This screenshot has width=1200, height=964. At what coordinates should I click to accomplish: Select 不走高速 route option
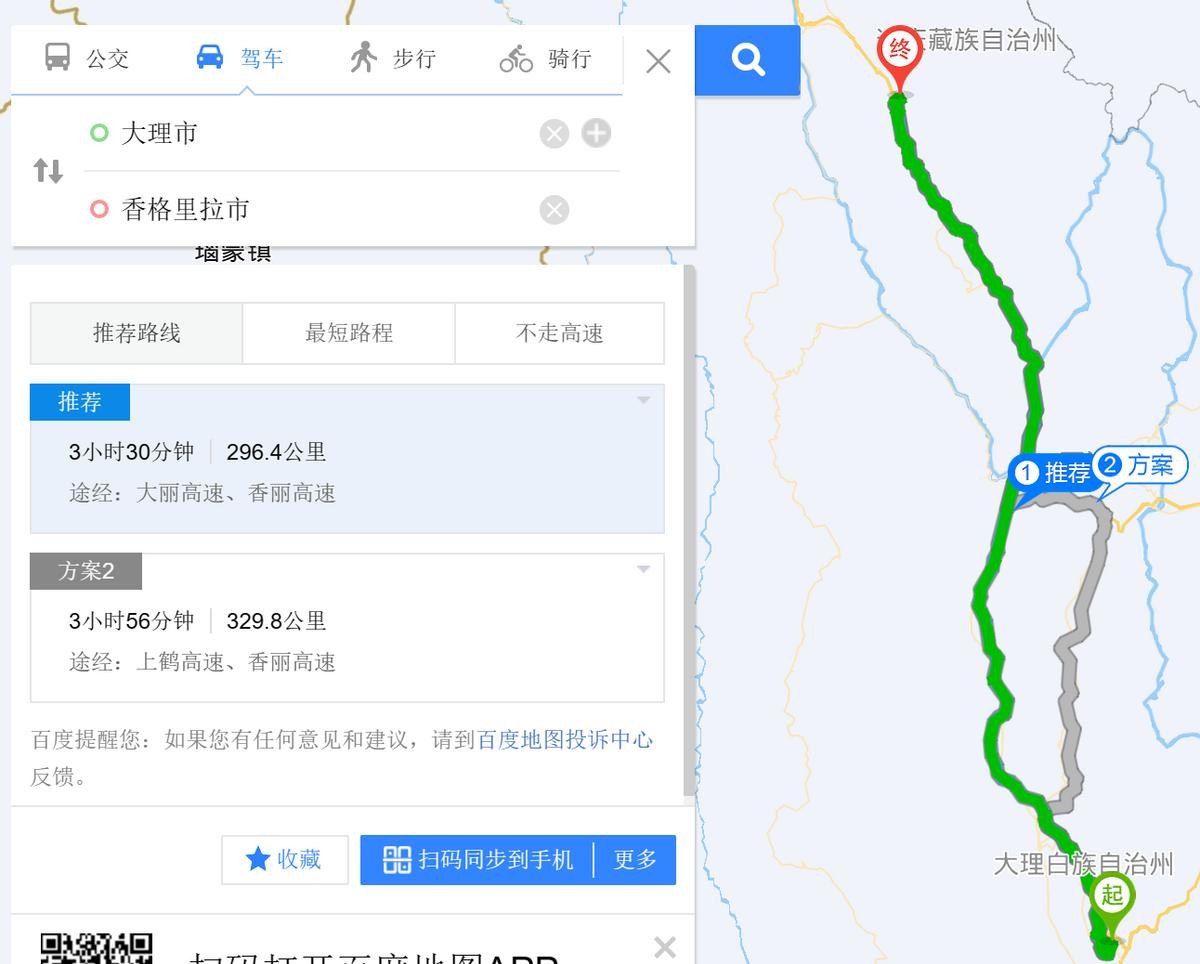[560, 333]
